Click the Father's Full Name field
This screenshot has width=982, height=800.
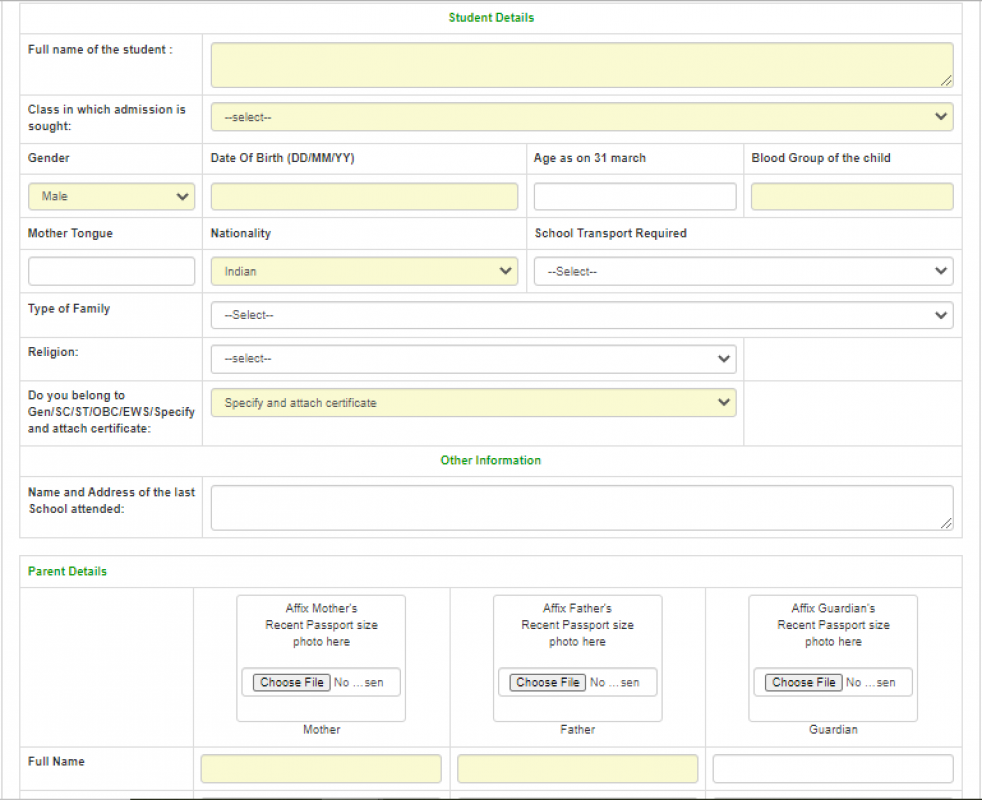point(577,769)
